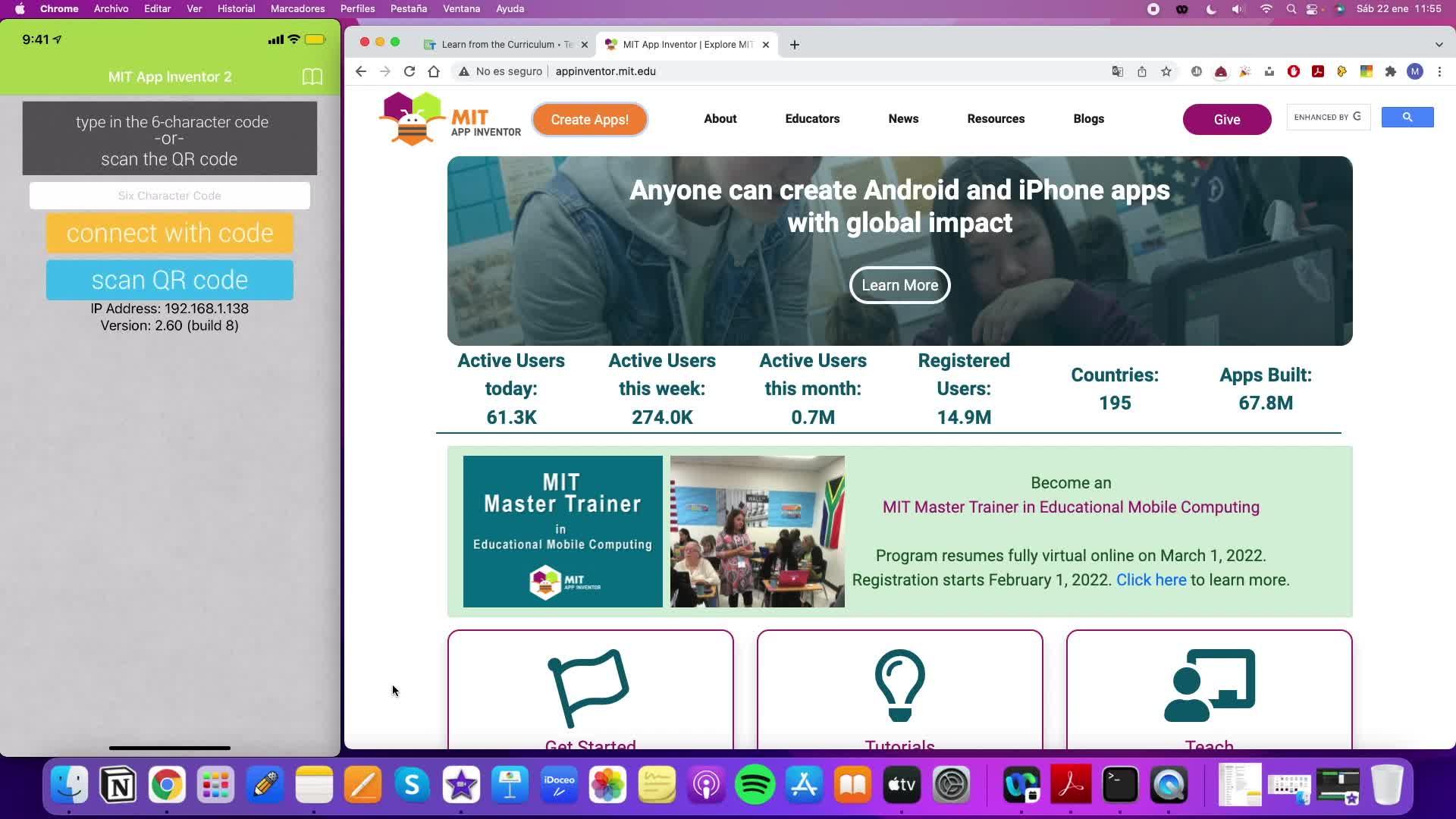Open the Marcadores menu
1456x819 pixels.
point(297,9)
